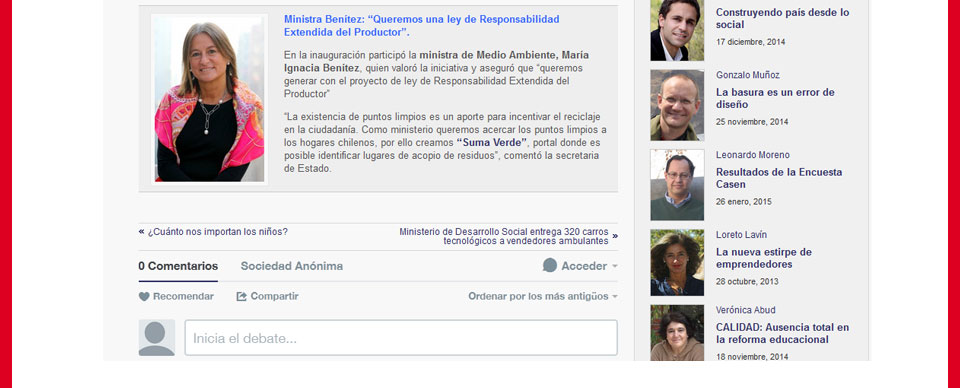Click the Compartir share icon
The image size is (960, 388).
click(242, 296)
